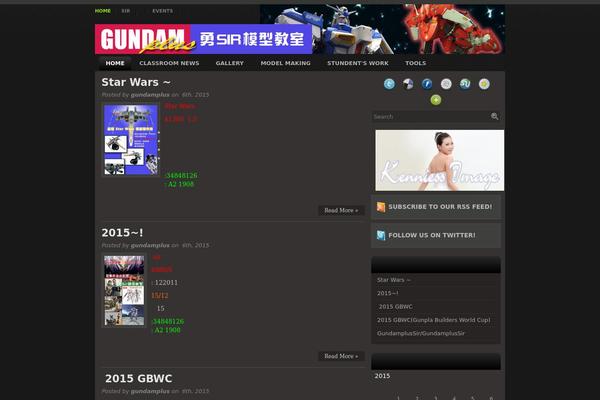Open the StumbleUpon share icon
The height and width of the screenshot is (400, 600).
465,84
